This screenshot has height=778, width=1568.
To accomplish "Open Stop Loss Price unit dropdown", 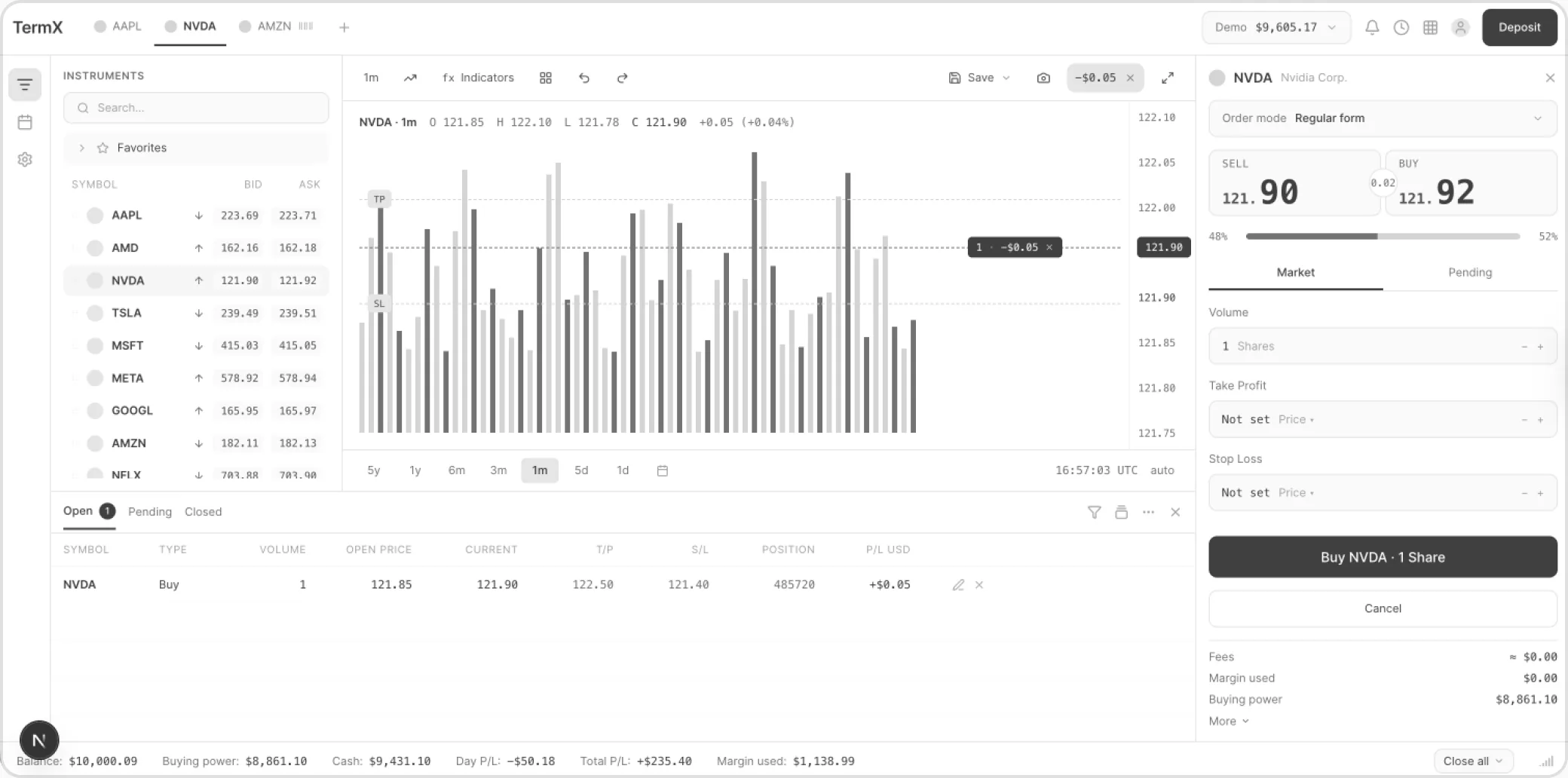I will pyautogui.click(x=1296, y=493).
